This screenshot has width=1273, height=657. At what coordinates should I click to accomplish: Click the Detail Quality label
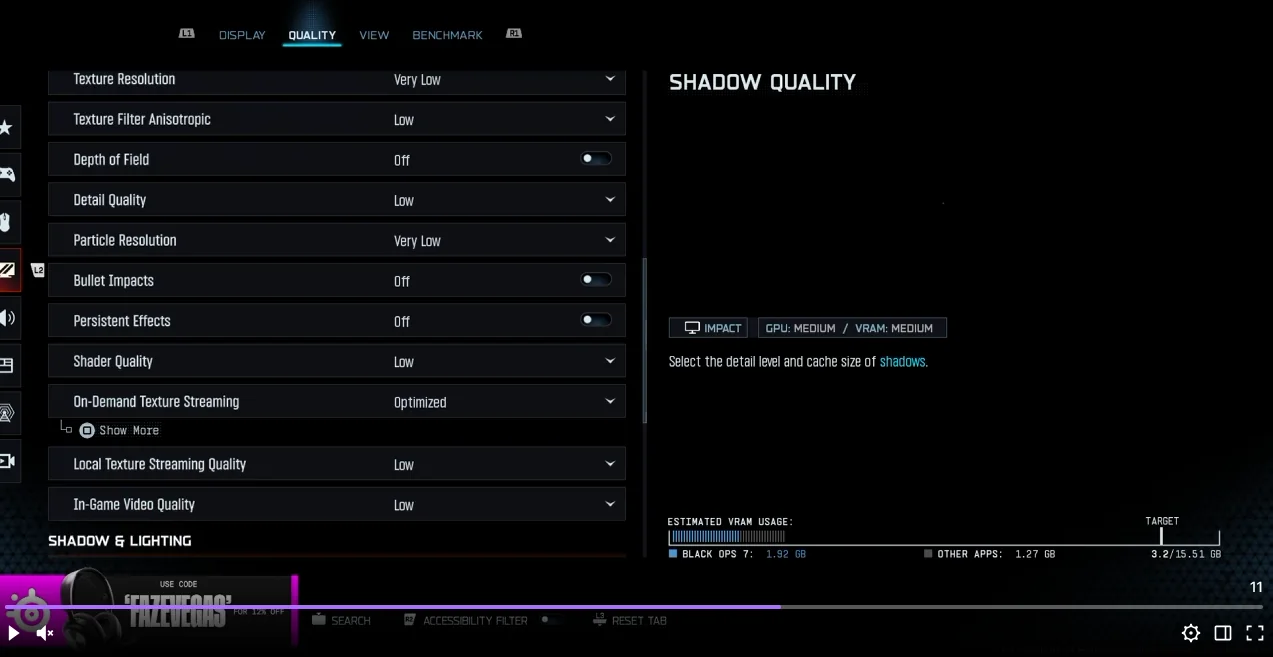pyautogui.click(x=110, y=200)
